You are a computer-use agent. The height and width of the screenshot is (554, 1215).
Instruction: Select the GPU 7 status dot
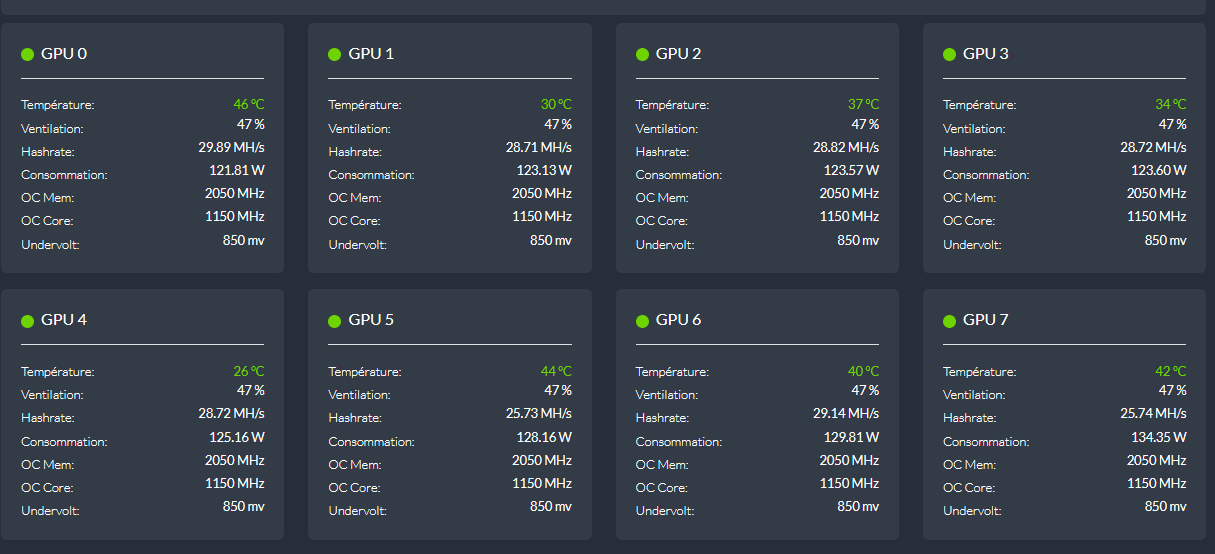click(949, 321)
